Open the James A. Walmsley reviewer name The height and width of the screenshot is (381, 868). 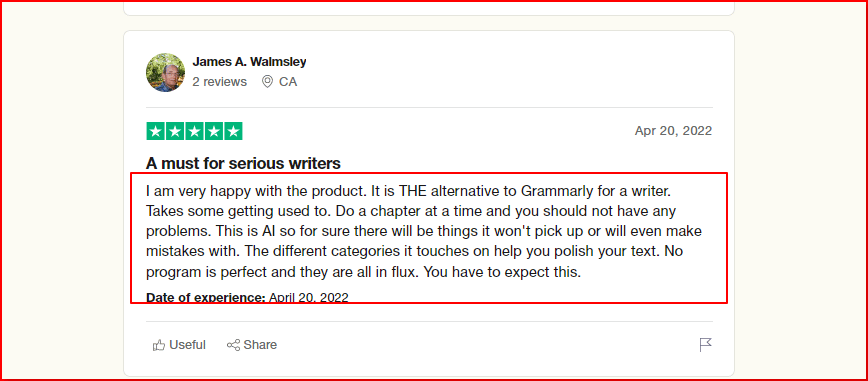[249, 61]
